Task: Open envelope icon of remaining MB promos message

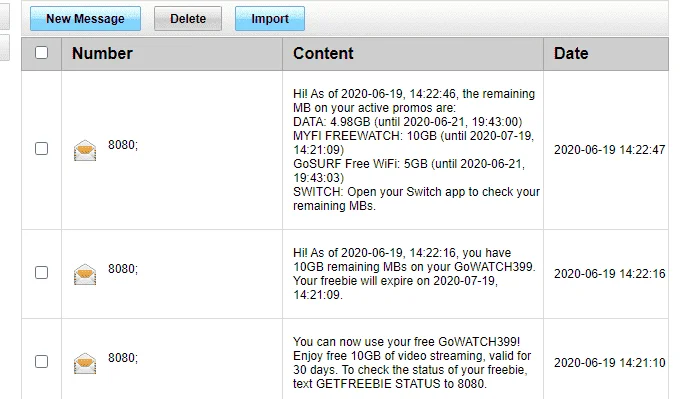Action: point(85,150)
